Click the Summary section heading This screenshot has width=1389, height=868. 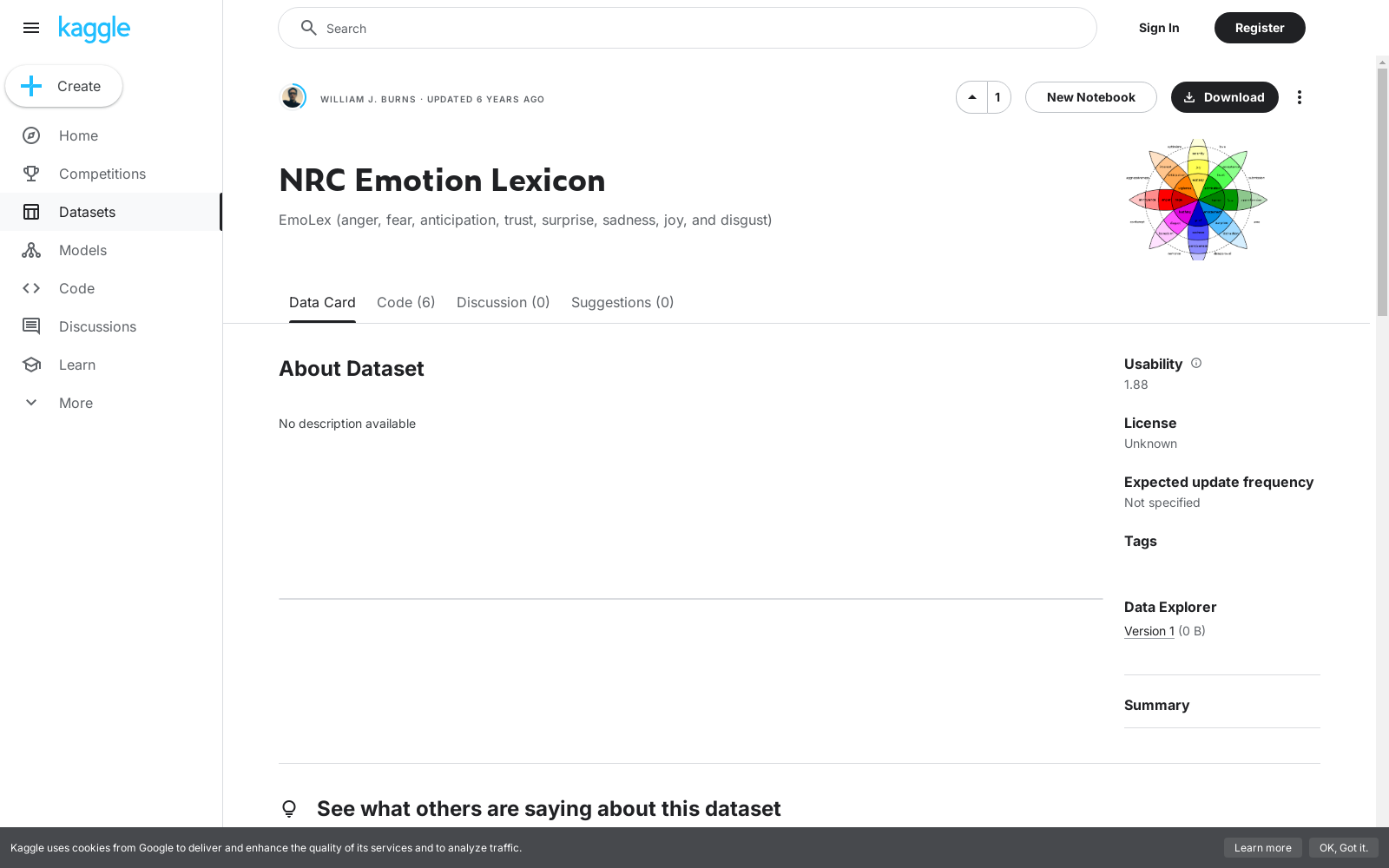(x=1157, y=705)
